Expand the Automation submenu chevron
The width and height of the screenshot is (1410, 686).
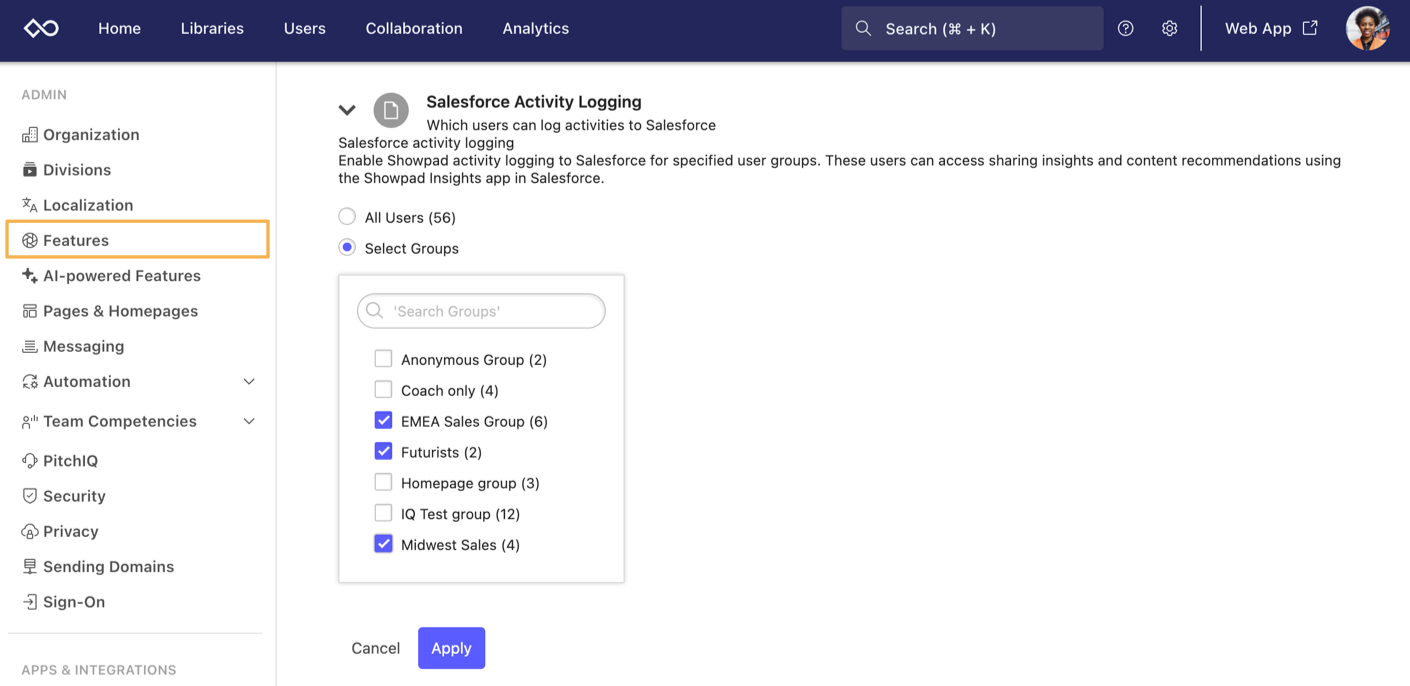pos(249,381)
